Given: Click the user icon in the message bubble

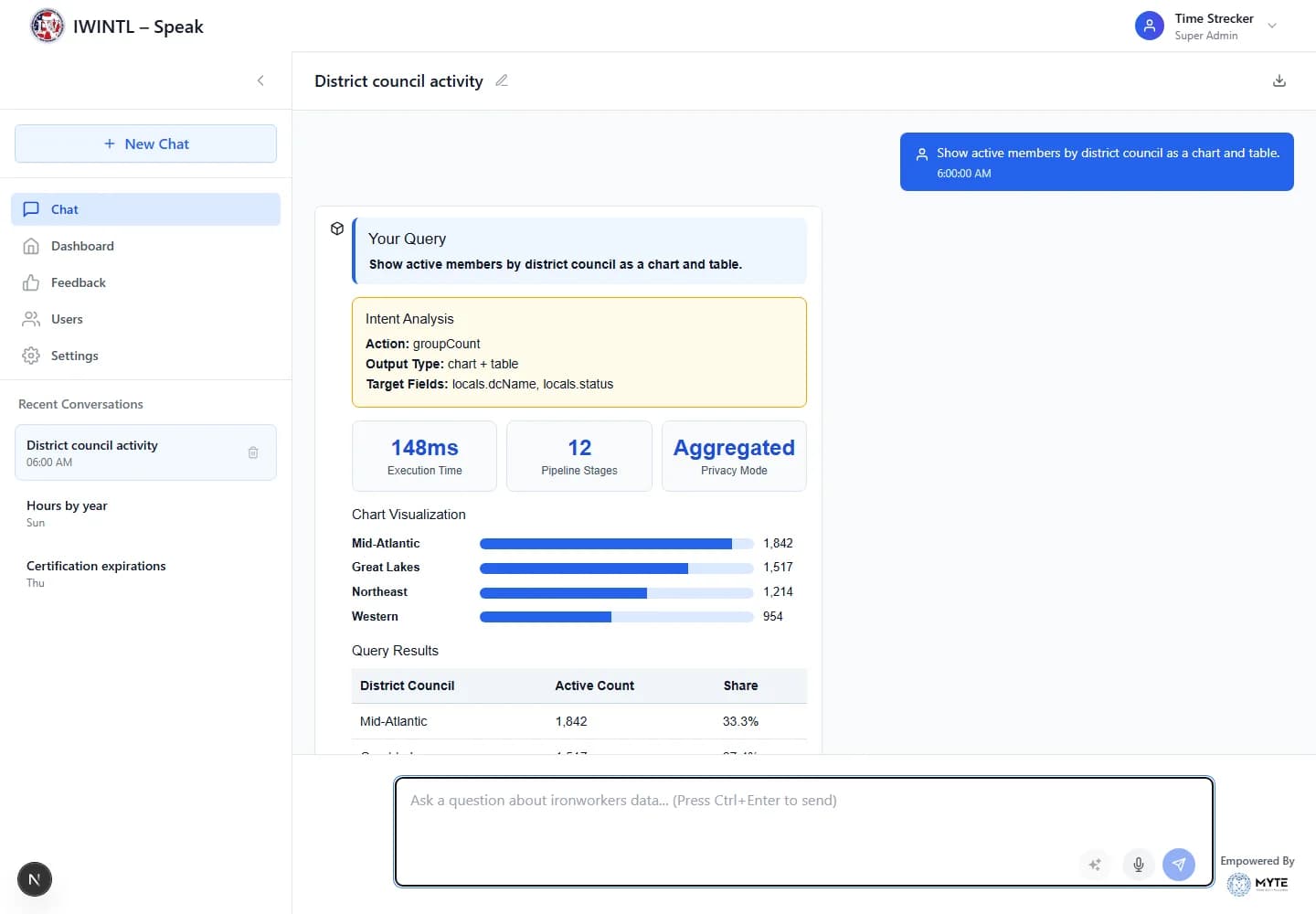Looking at the screenshot, I should click(x=922, y=154).
